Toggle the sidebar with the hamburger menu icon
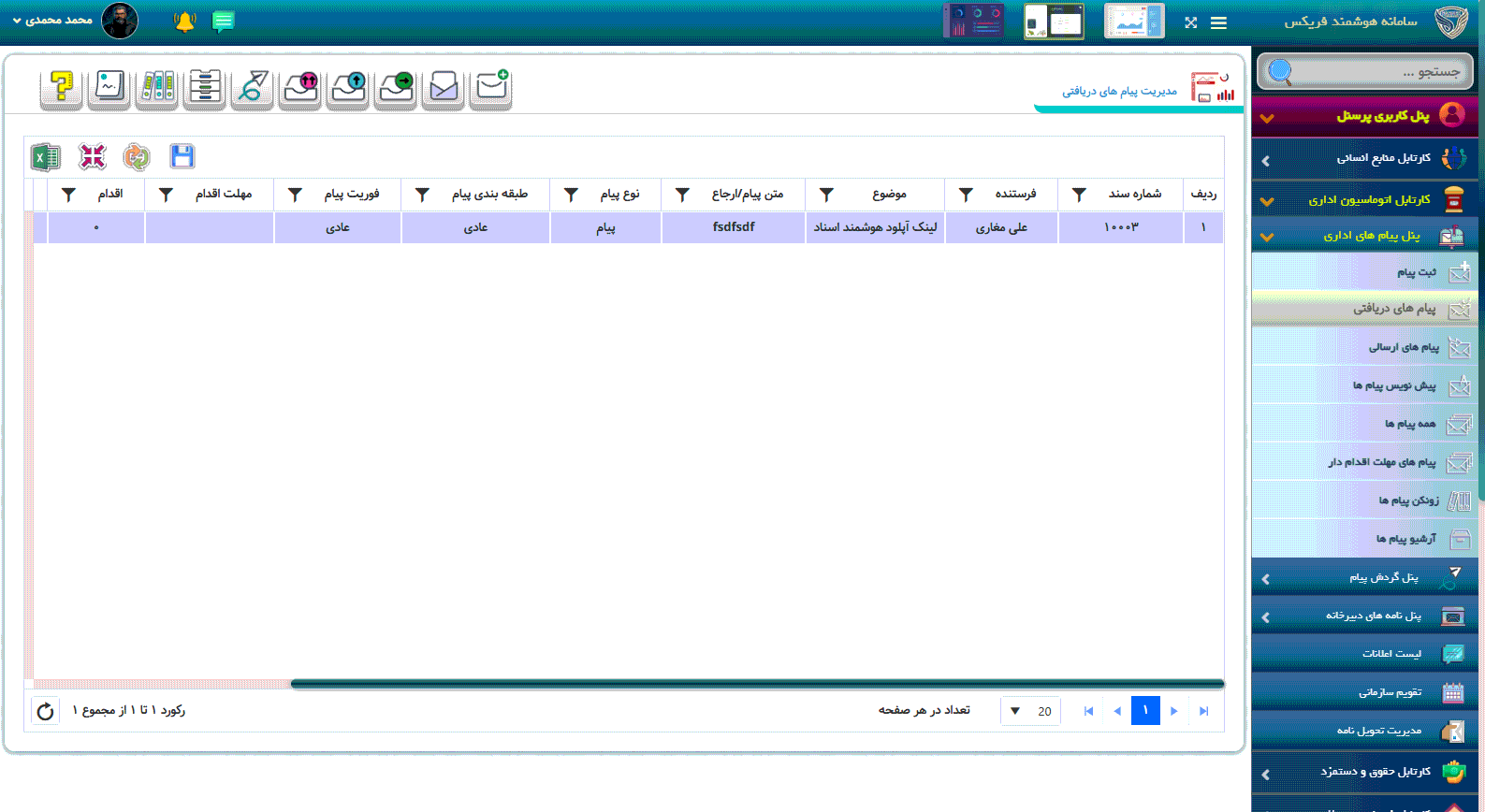 (x=1218, y=22)
